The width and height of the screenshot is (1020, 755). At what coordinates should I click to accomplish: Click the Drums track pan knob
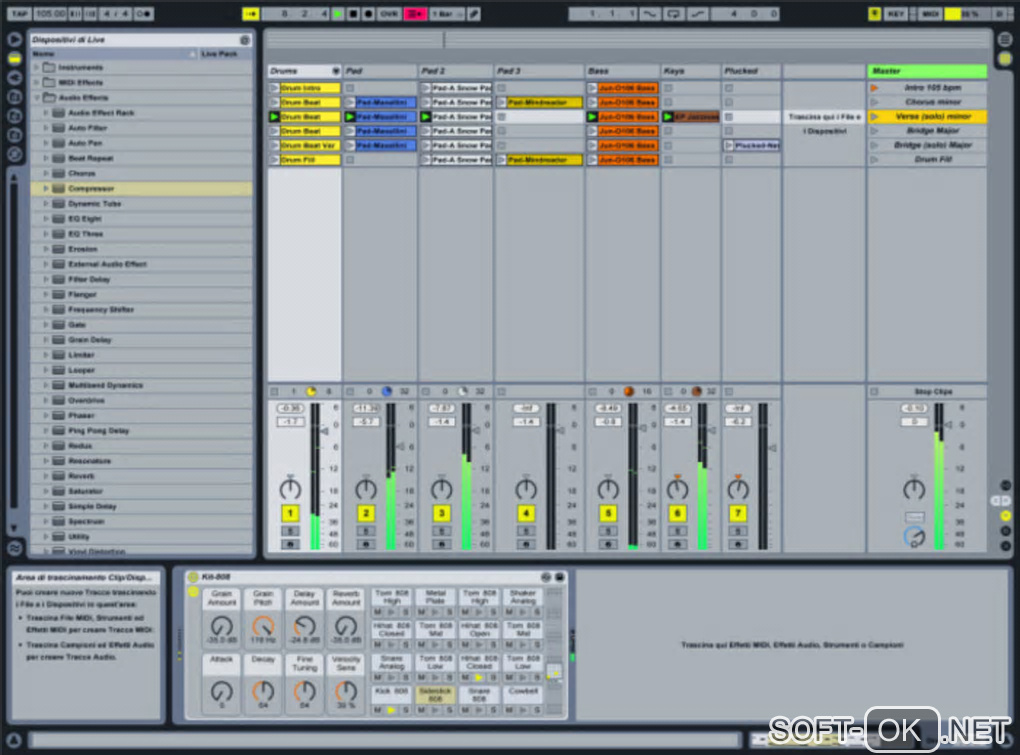coord(290,488)
